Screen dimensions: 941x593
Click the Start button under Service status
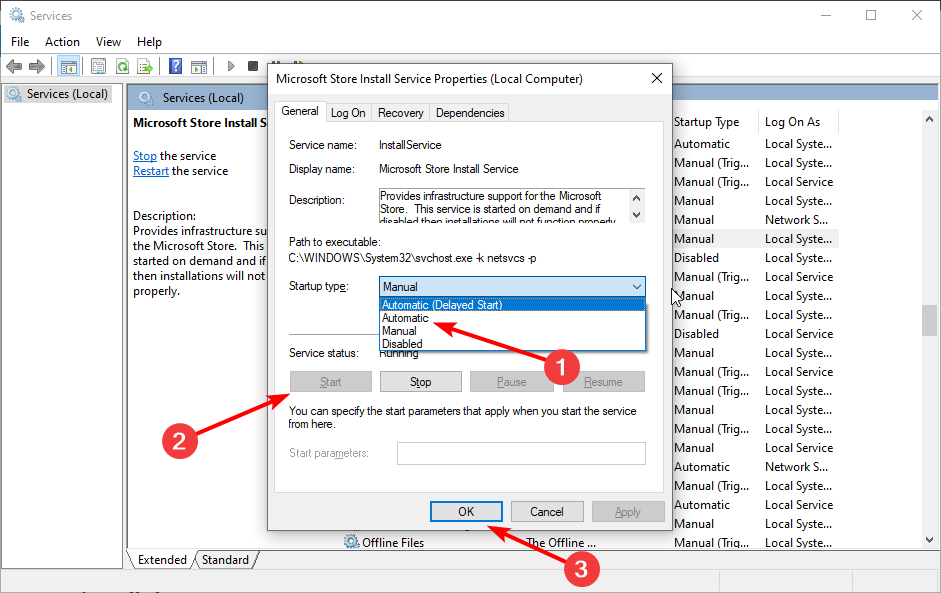(331, 382)
